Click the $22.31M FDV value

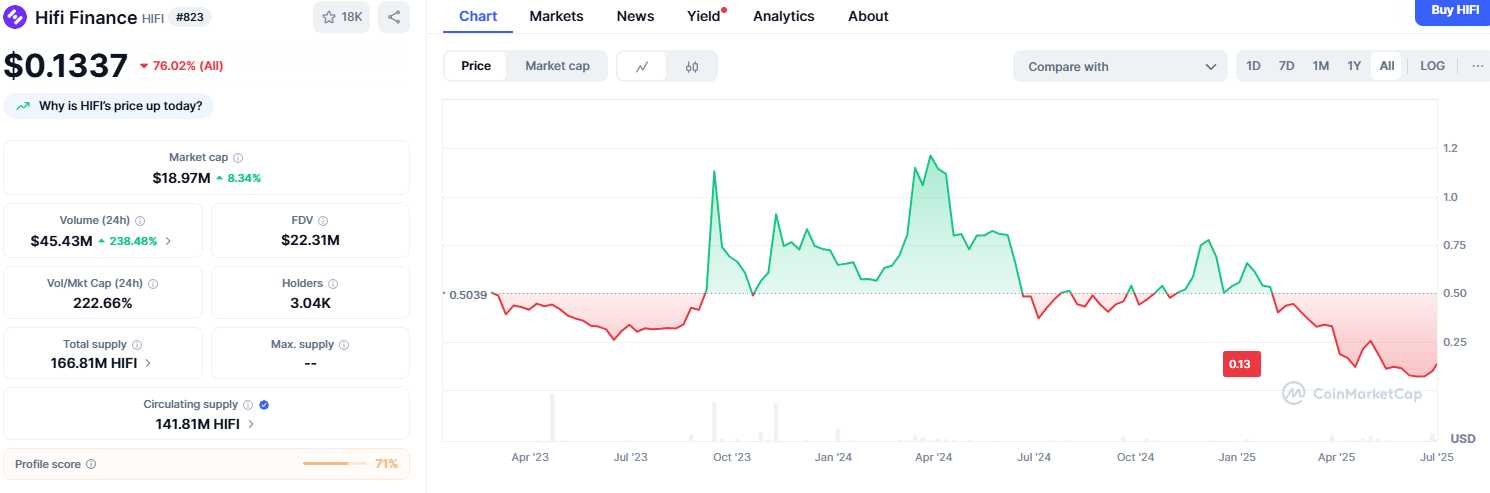click(310, 241)
